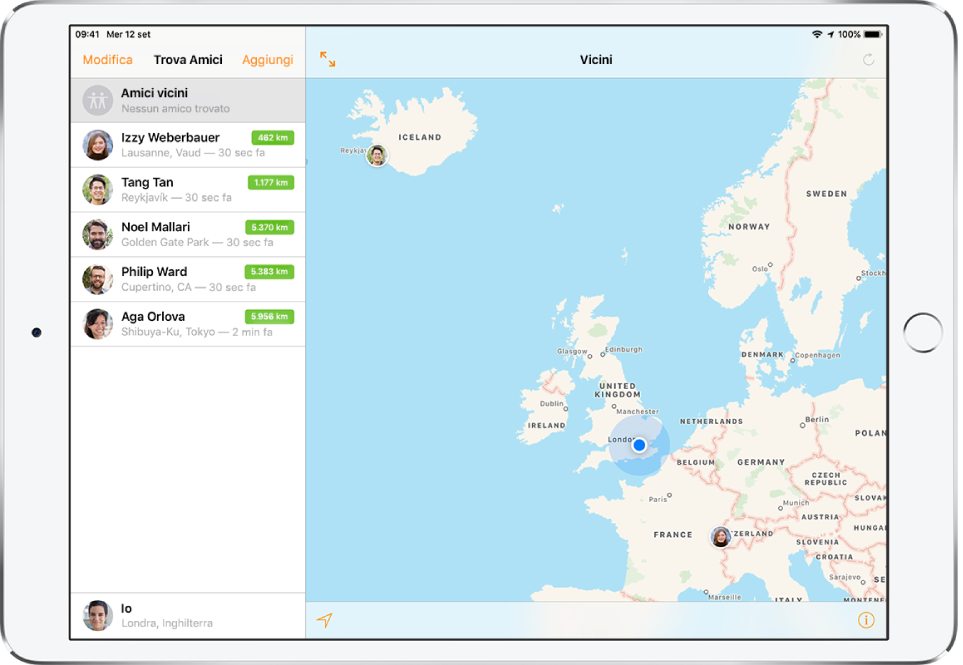963x665 pixels.
Task: Tap the Copenhagen city label
Action: pyautogui.click(x=817, y=355)
